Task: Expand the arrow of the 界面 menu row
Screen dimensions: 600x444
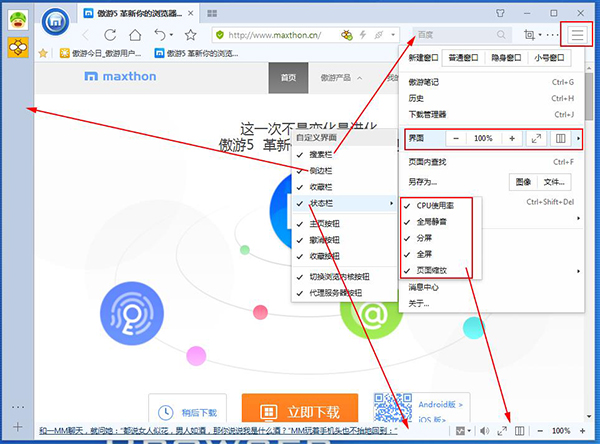Action: (x=578, y=139)
